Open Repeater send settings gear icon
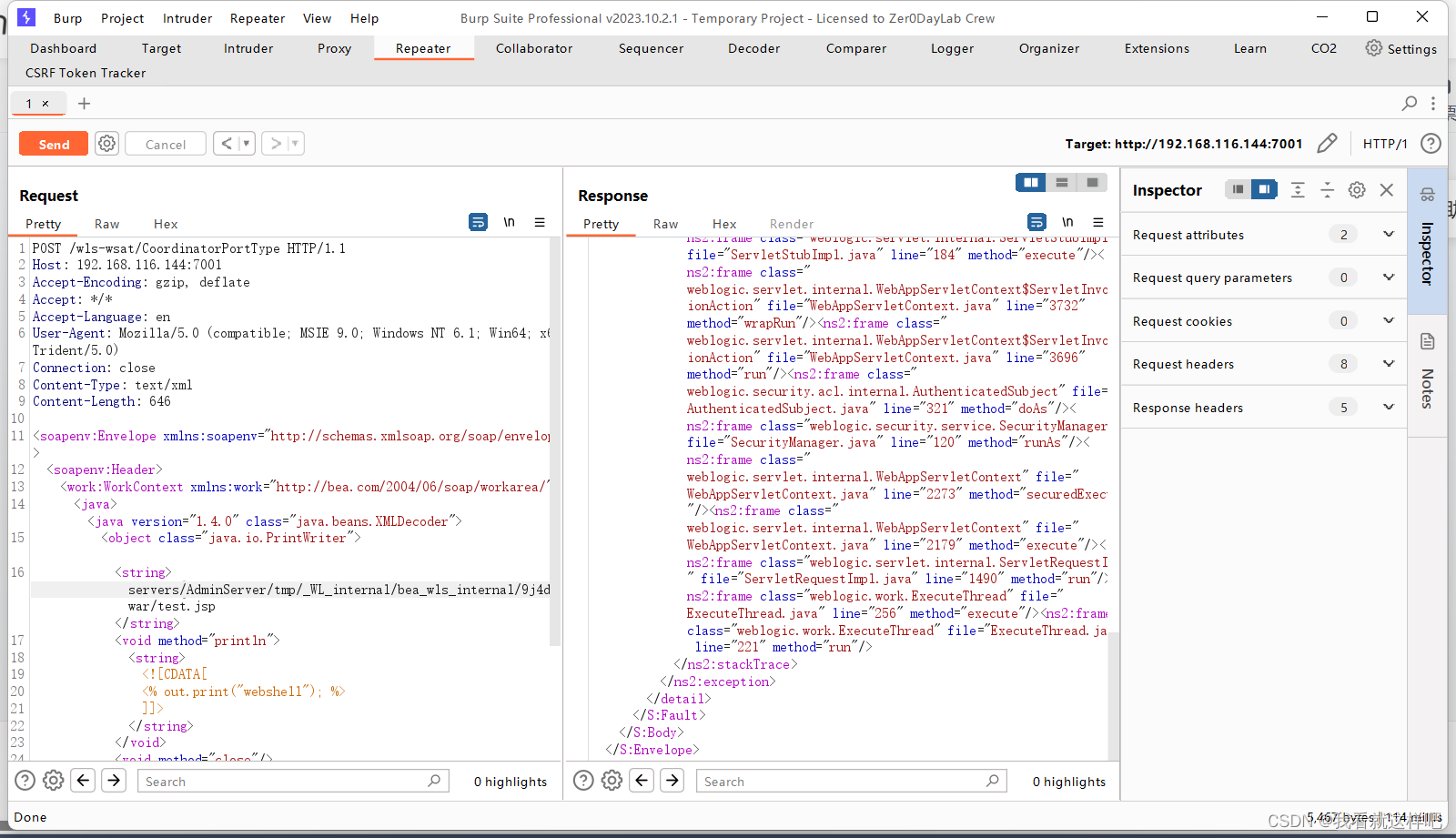Screen dimensions: 1456x838 pos(107,144)
